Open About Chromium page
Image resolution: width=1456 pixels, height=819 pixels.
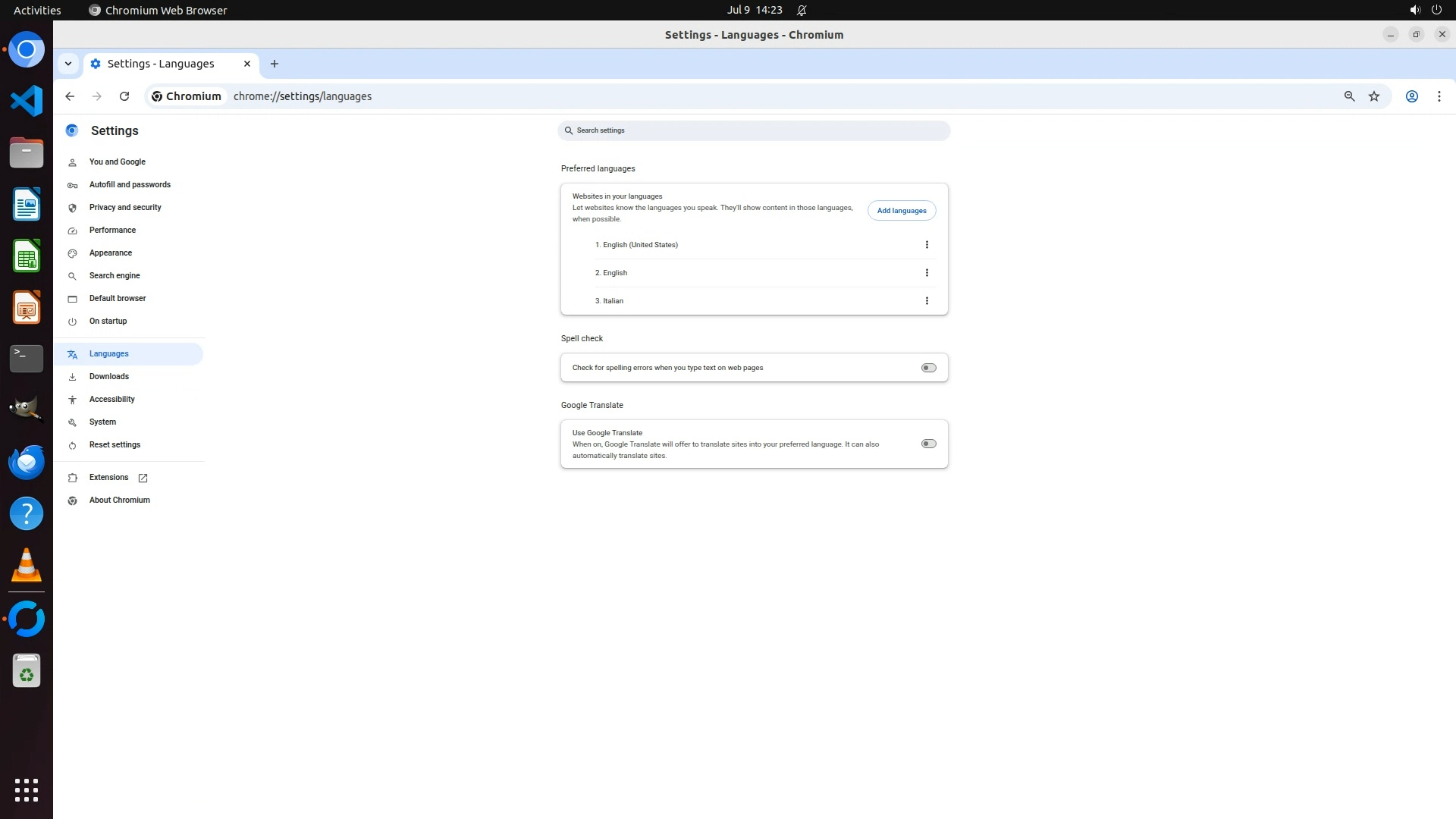pos(119,500)
